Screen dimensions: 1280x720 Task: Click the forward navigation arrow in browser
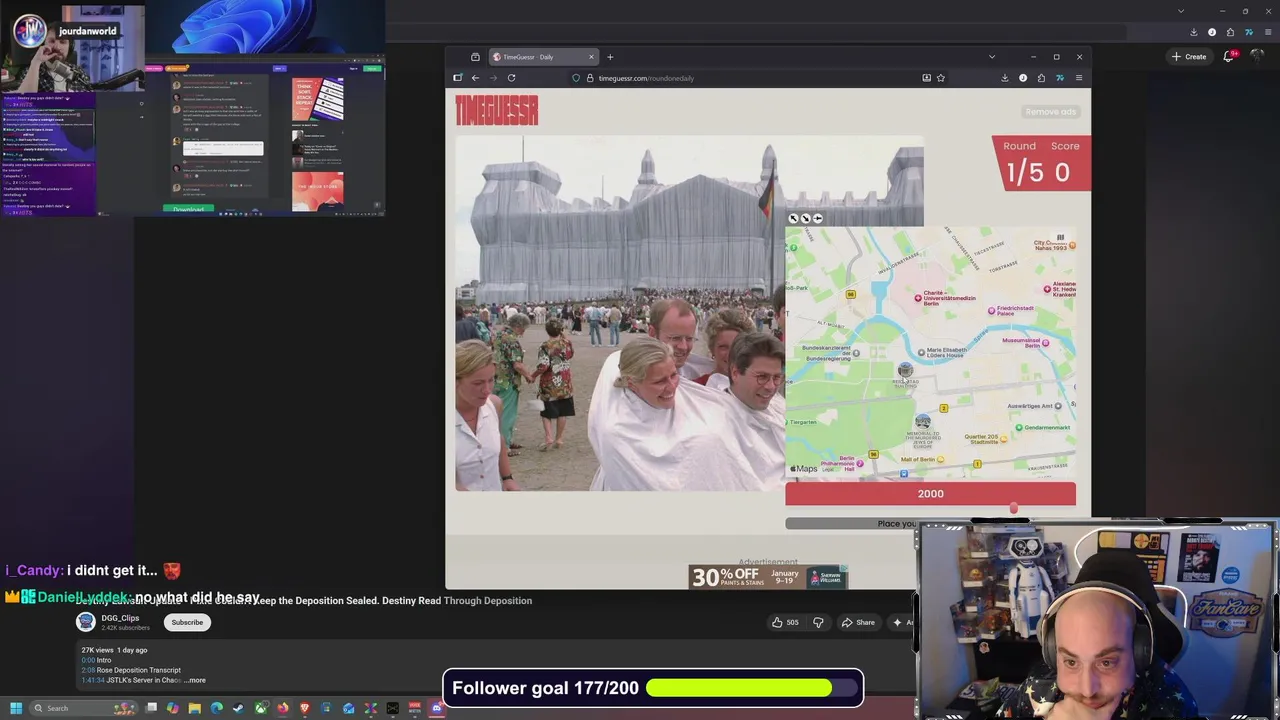(493, 78)
